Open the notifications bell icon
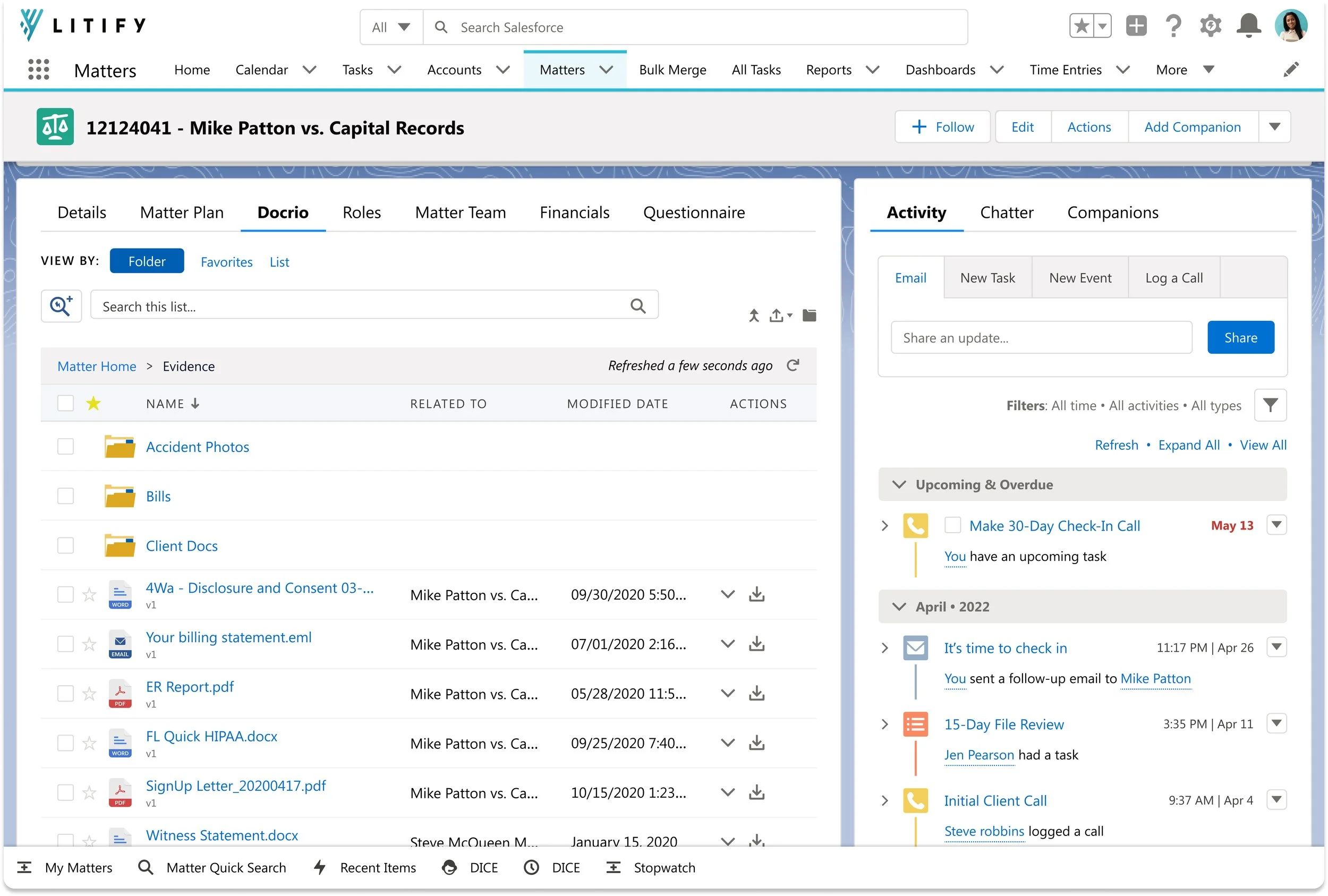 point(1248,26)
